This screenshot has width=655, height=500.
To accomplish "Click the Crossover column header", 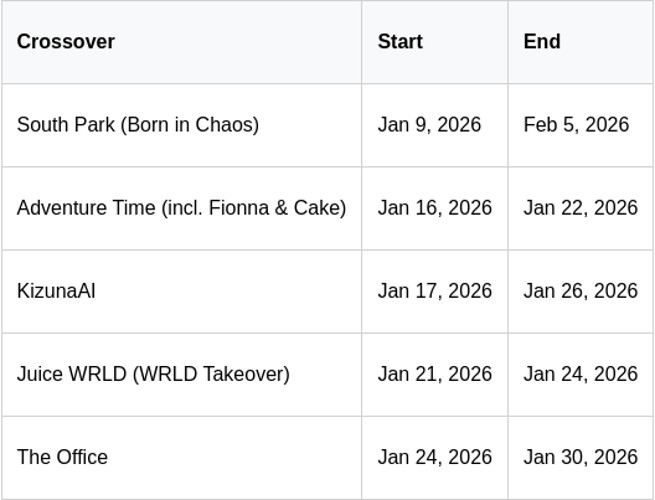I will [x=66, y=42].
